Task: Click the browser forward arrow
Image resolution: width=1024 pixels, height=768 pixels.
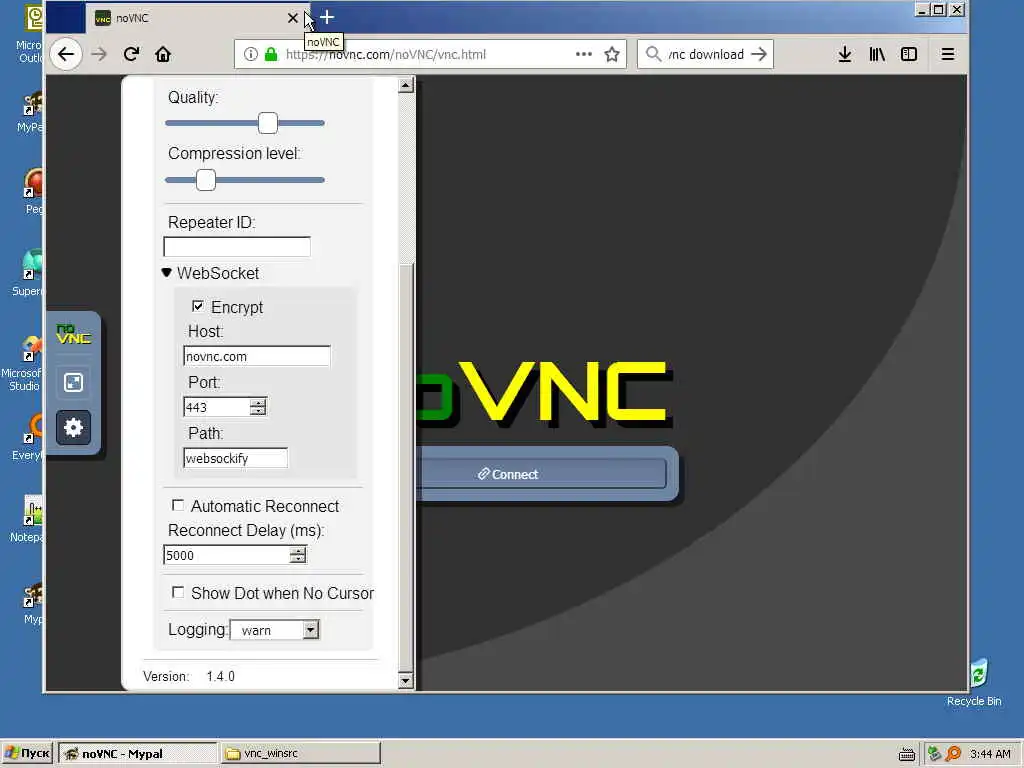Action: pos(99,54)
